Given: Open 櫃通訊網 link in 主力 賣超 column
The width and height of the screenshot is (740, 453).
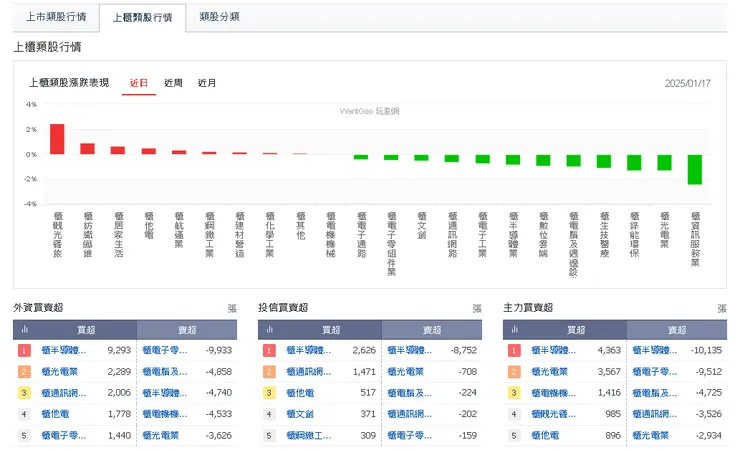Looking at the screenshot, I should 654,414.
